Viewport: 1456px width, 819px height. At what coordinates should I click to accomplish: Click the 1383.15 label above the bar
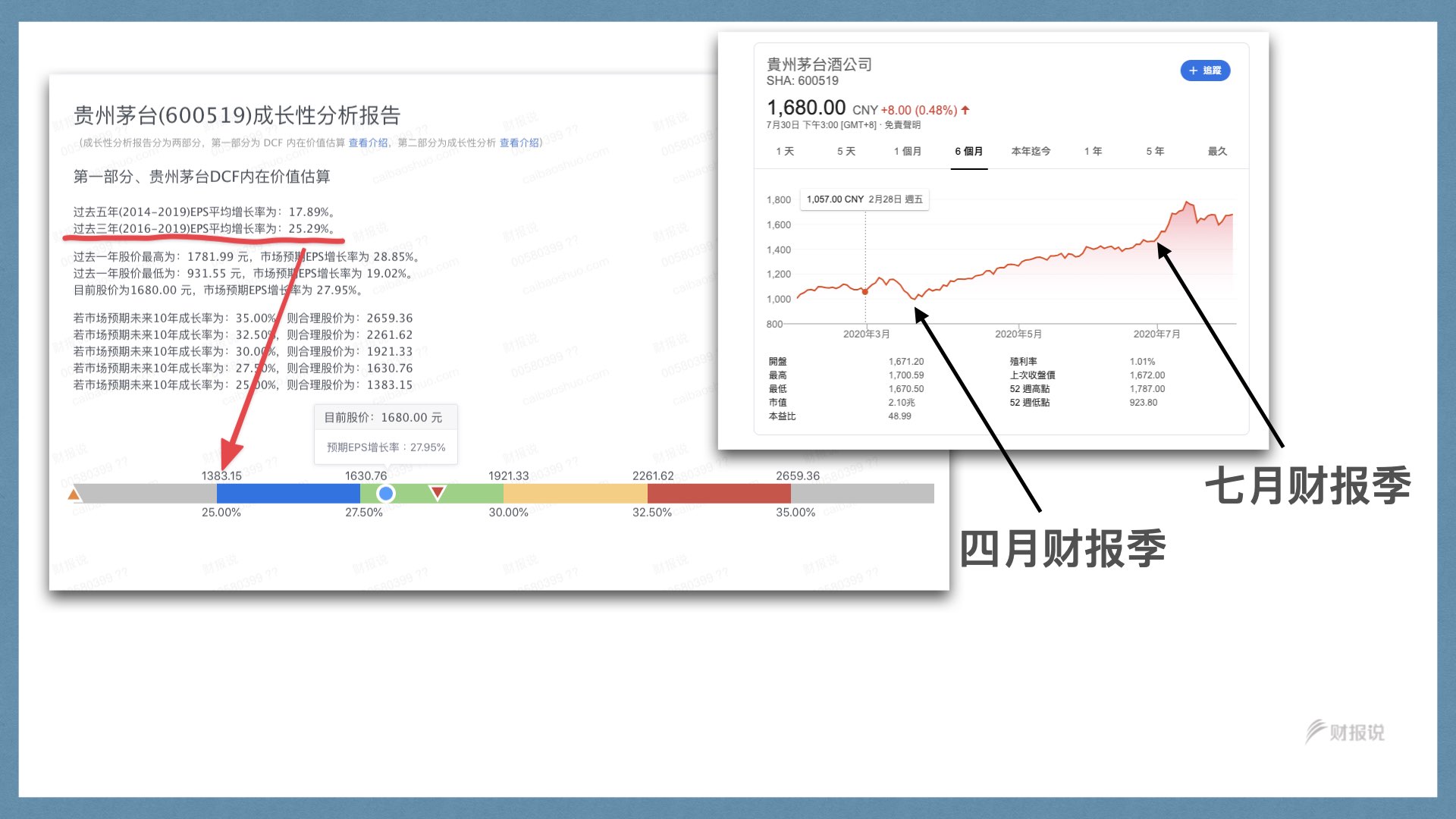[x=221, y=476]
